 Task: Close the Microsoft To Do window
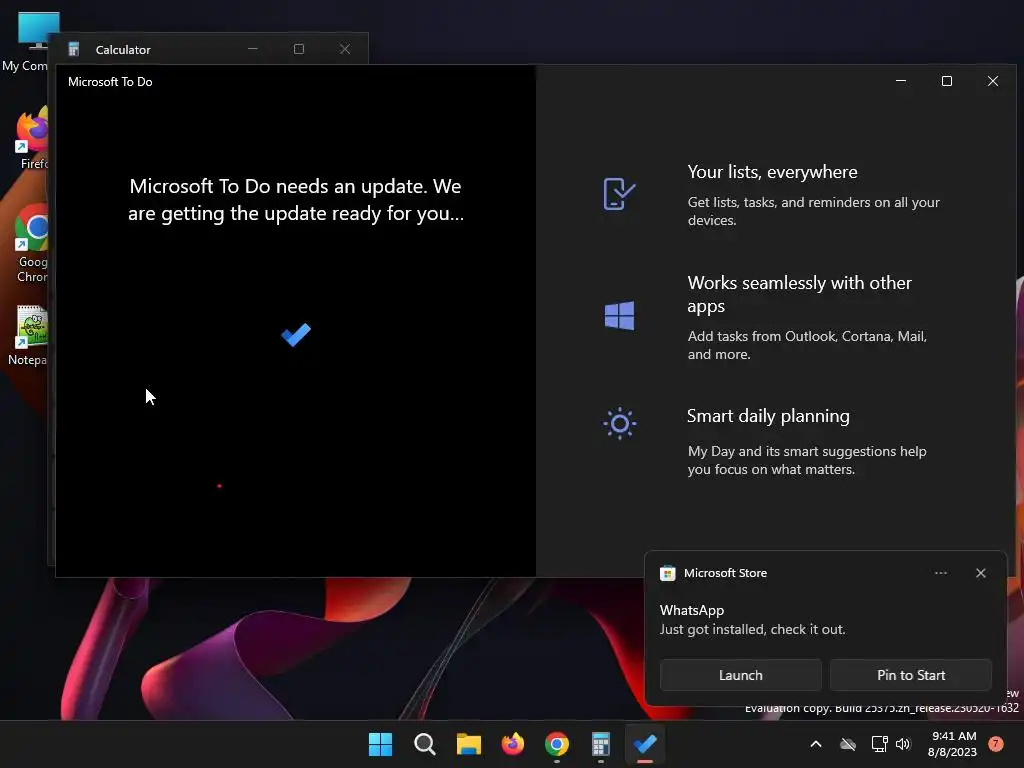[993, 81]
